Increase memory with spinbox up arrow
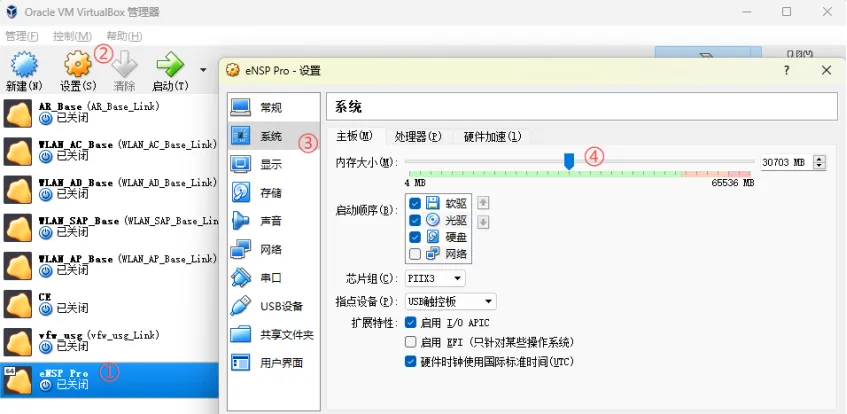 pos(819,159)
